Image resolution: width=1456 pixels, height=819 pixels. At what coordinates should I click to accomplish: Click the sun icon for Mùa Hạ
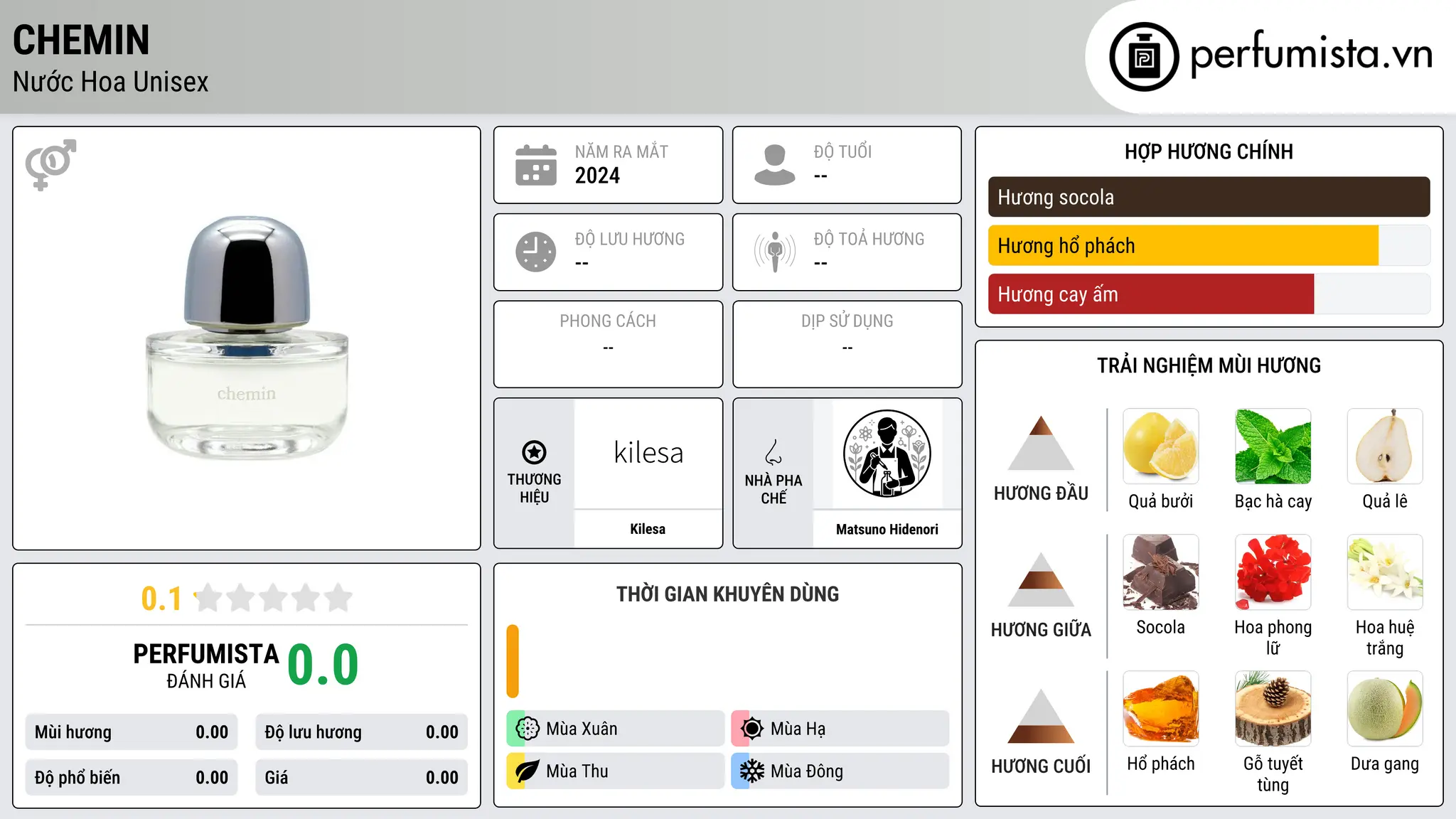(752, 729)
